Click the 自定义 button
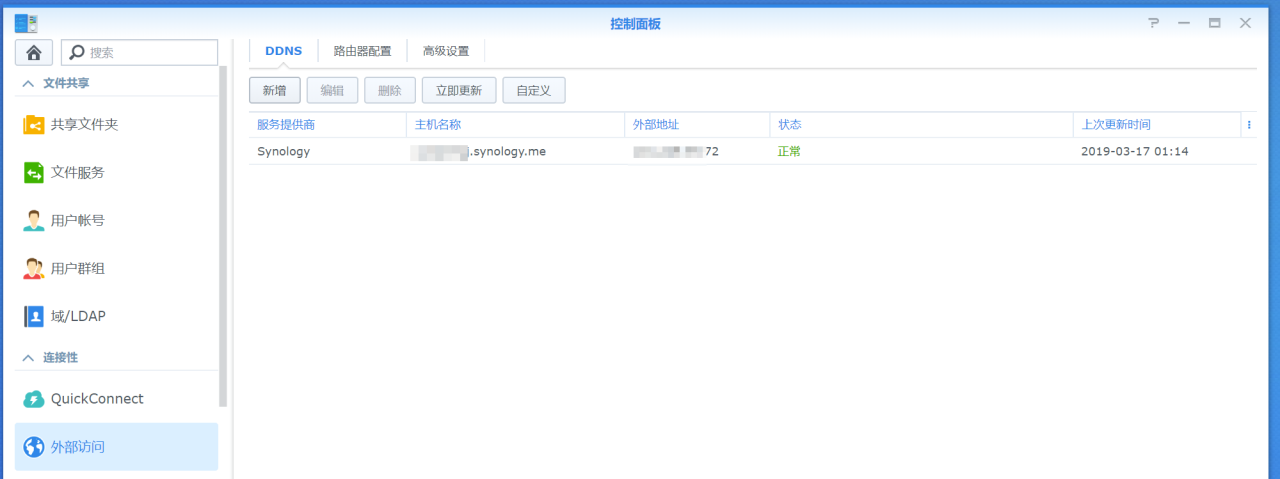1280x479 pixels. [534, 90]
